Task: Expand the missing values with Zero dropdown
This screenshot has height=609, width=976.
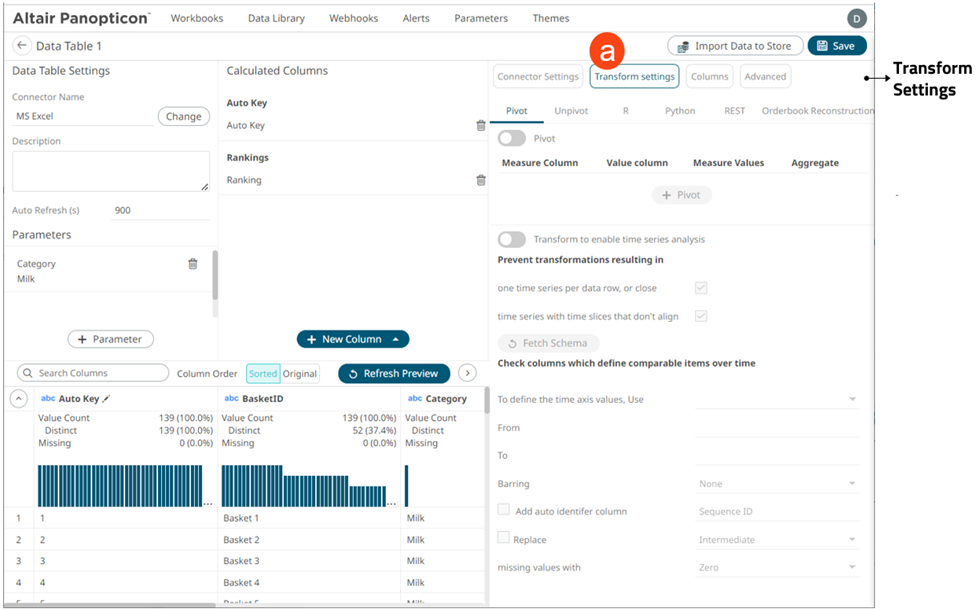Action: pos(777,568)
